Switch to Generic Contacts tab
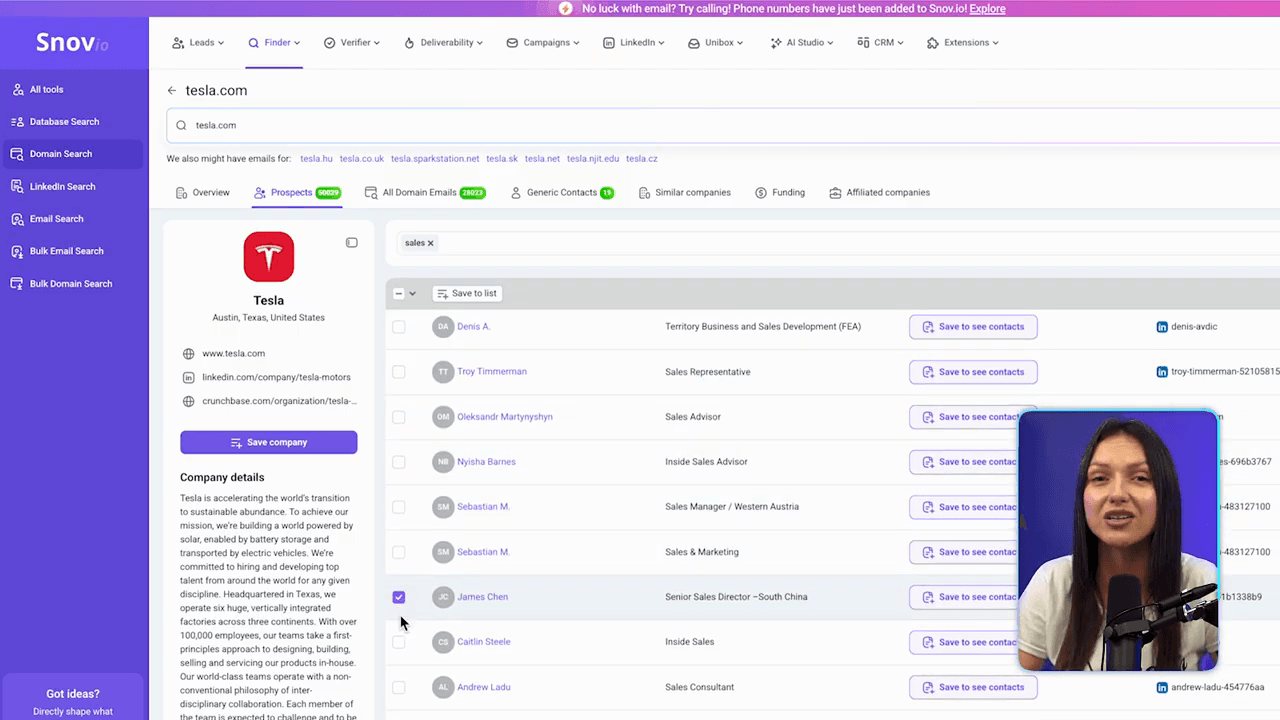The image size is (1280, 720). 562,193
